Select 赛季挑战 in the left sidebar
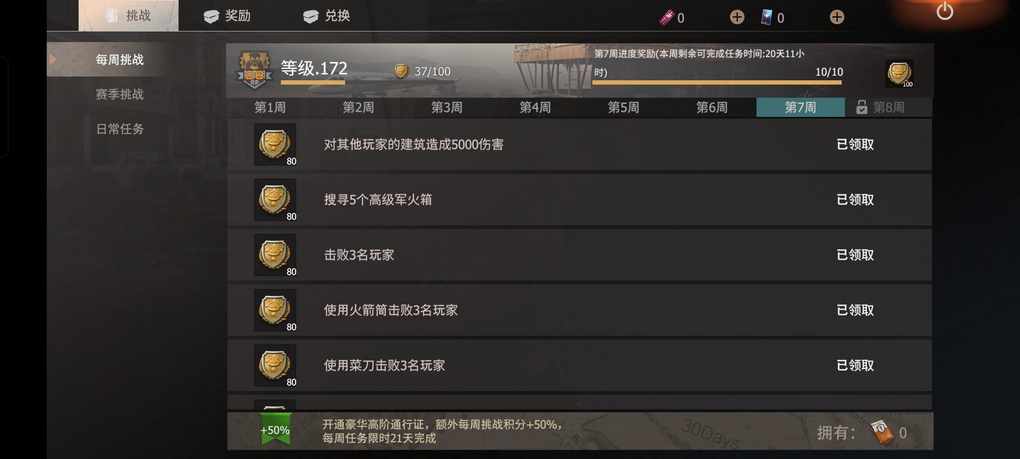This screenshot has height=459, width=1020. pyautogui.click(x=120, y=94)
